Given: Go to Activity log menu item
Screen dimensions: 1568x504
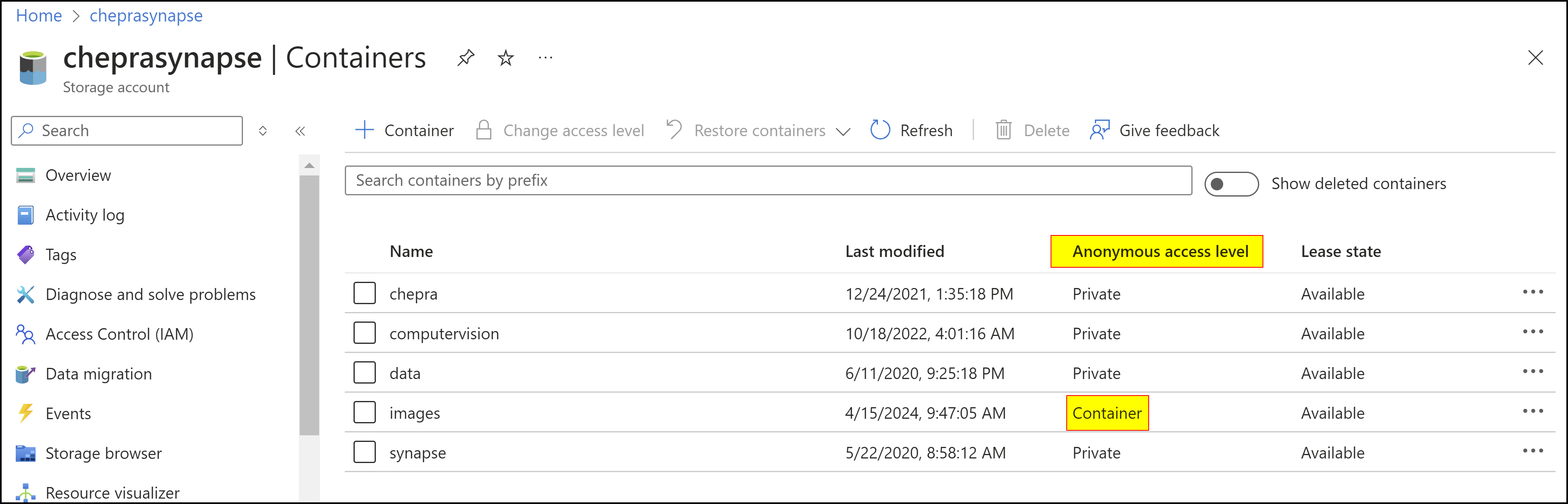Looking at the screenshot, I should [x=84, y=215].
